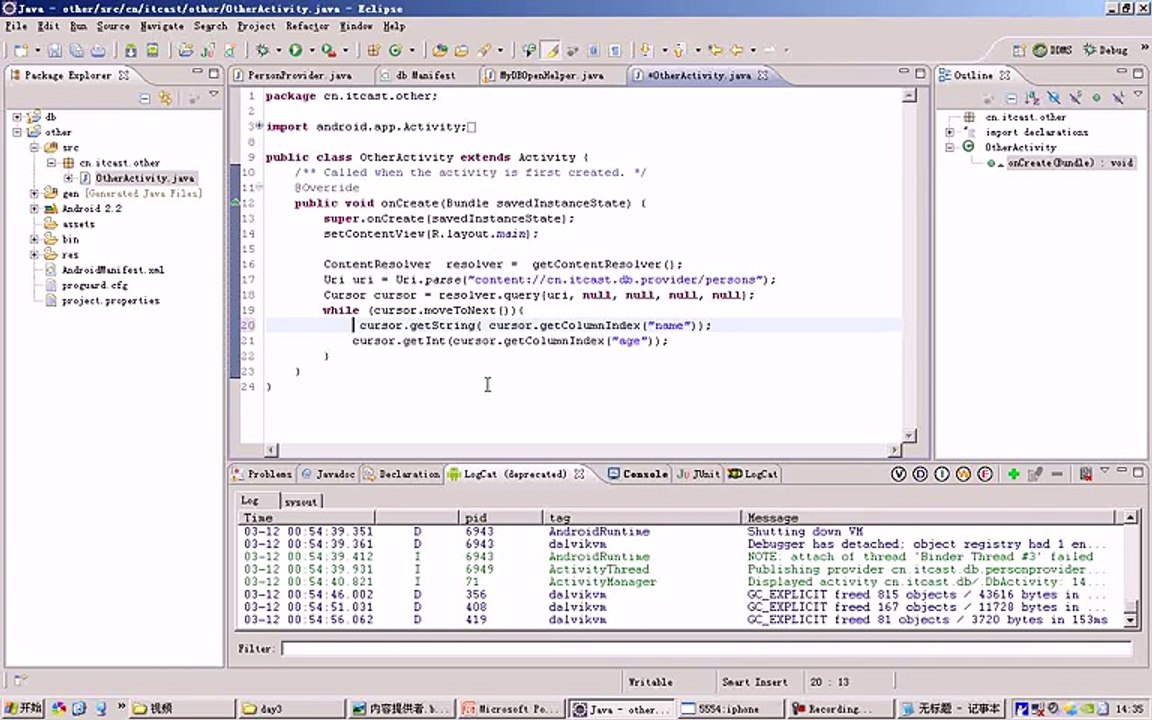This screenshot has height=720, width=1152.
Task: Open the DDMS perspective
Action: pyautogui.click(x=1053, y=50)
